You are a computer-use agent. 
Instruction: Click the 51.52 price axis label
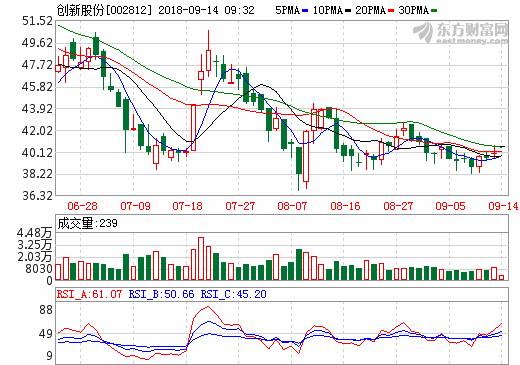(37, 21)
